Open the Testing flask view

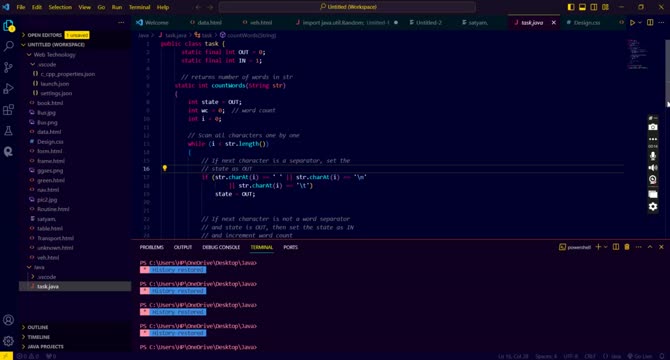pos(9,131)
